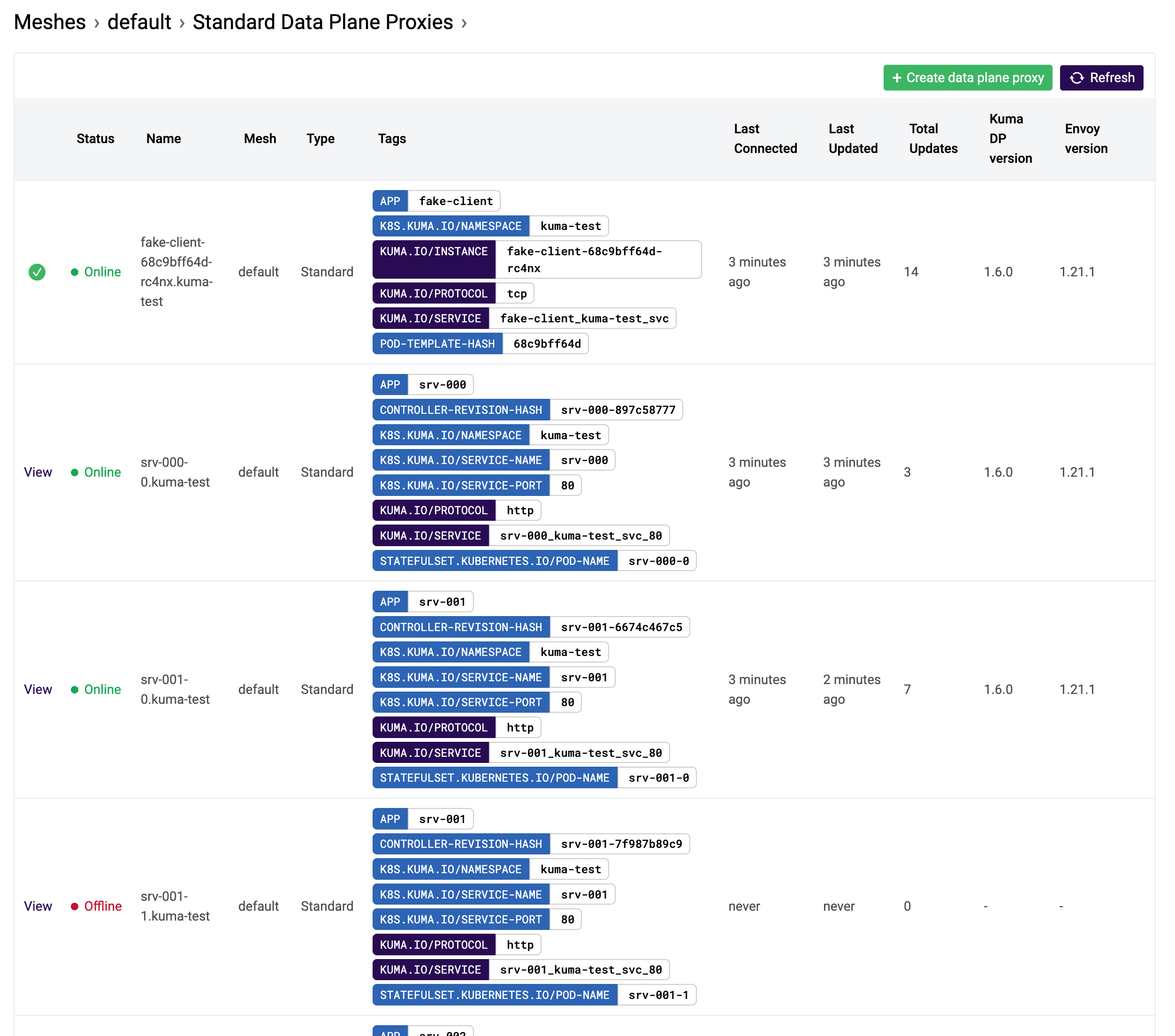Click the Tags column header
Viewport: 1175px width, 1036px height.
pos(392,138)
